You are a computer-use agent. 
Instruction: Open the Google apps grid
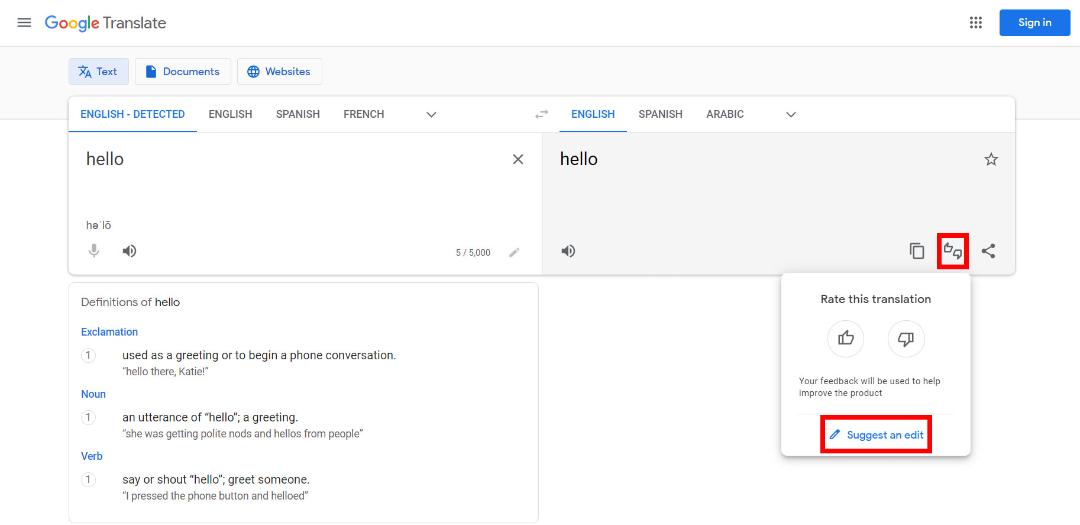tap(975, 23)
